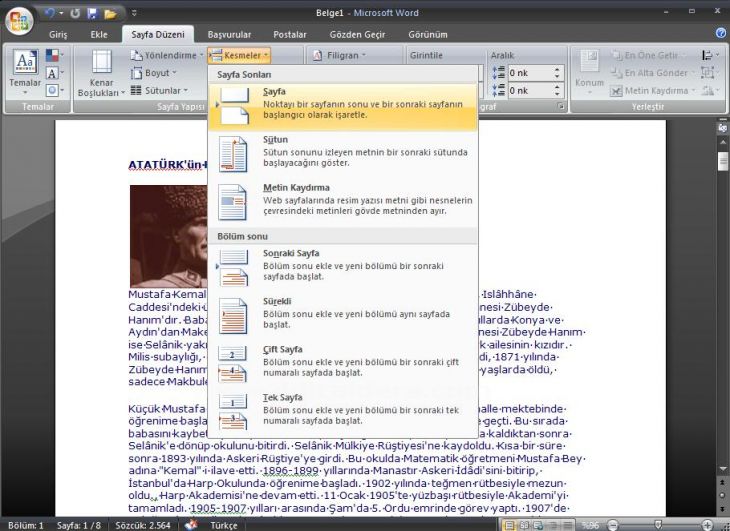This screenshot has width=730, height=531.
Task: Jump to next page with double-down arrow
Action: coord(723,509)
